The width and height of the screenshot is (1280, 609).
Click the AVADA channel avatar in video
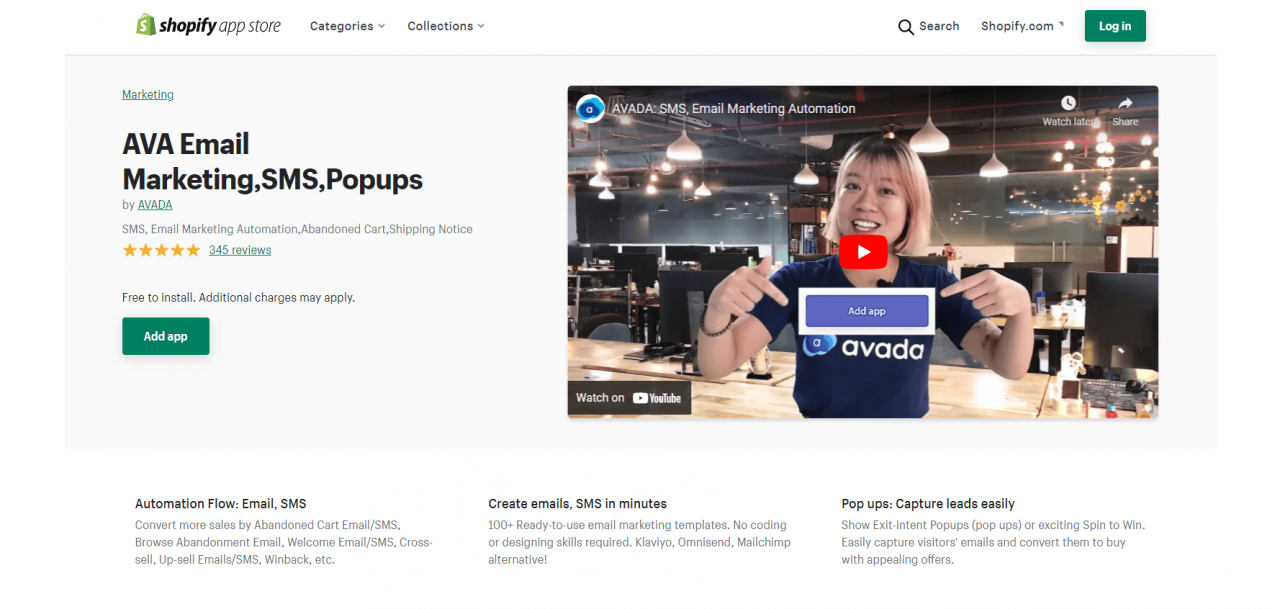(591, 108)
